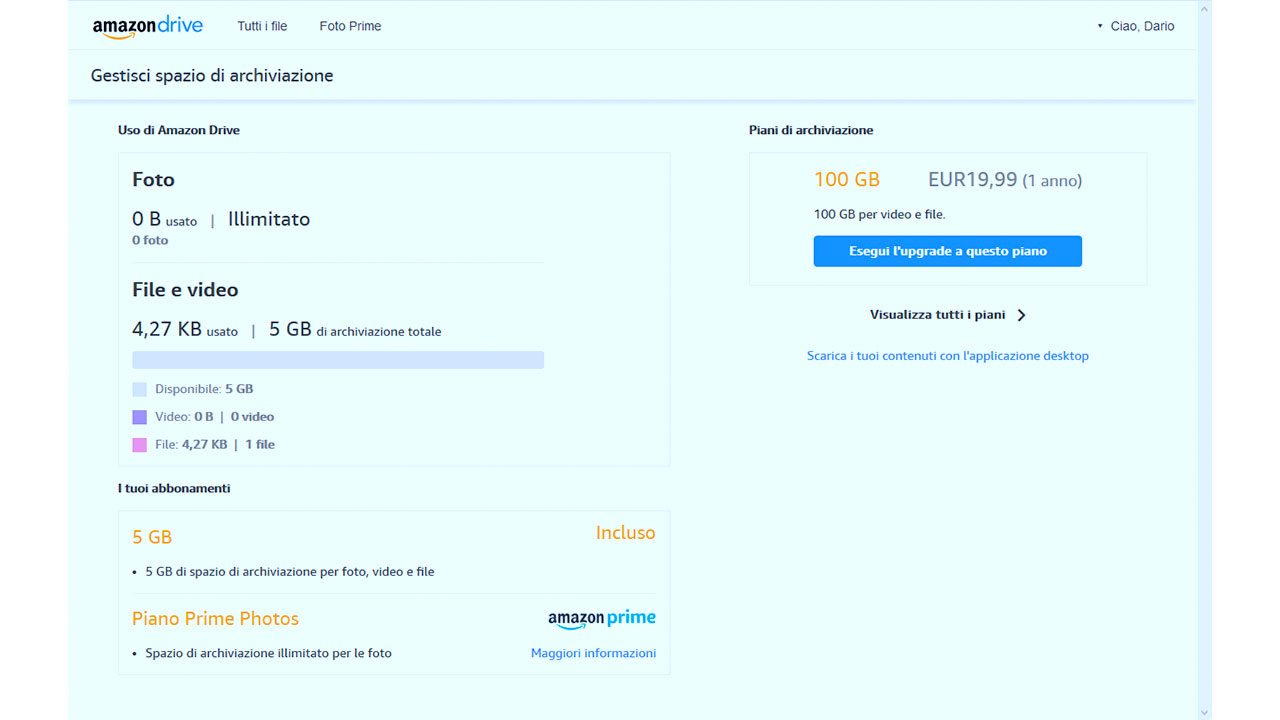Click the storage usage progress bar

pos(338,360)
